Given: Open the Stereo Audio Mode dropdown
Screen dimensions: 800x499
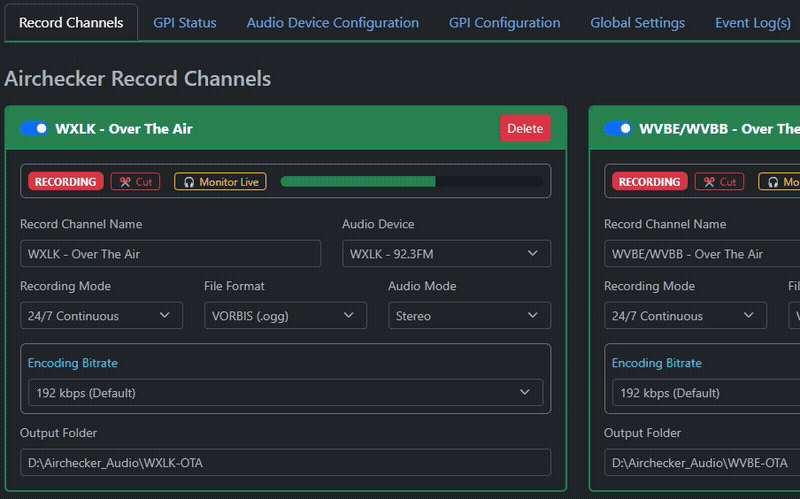Looking at the screenshot, I should (469, 315).
